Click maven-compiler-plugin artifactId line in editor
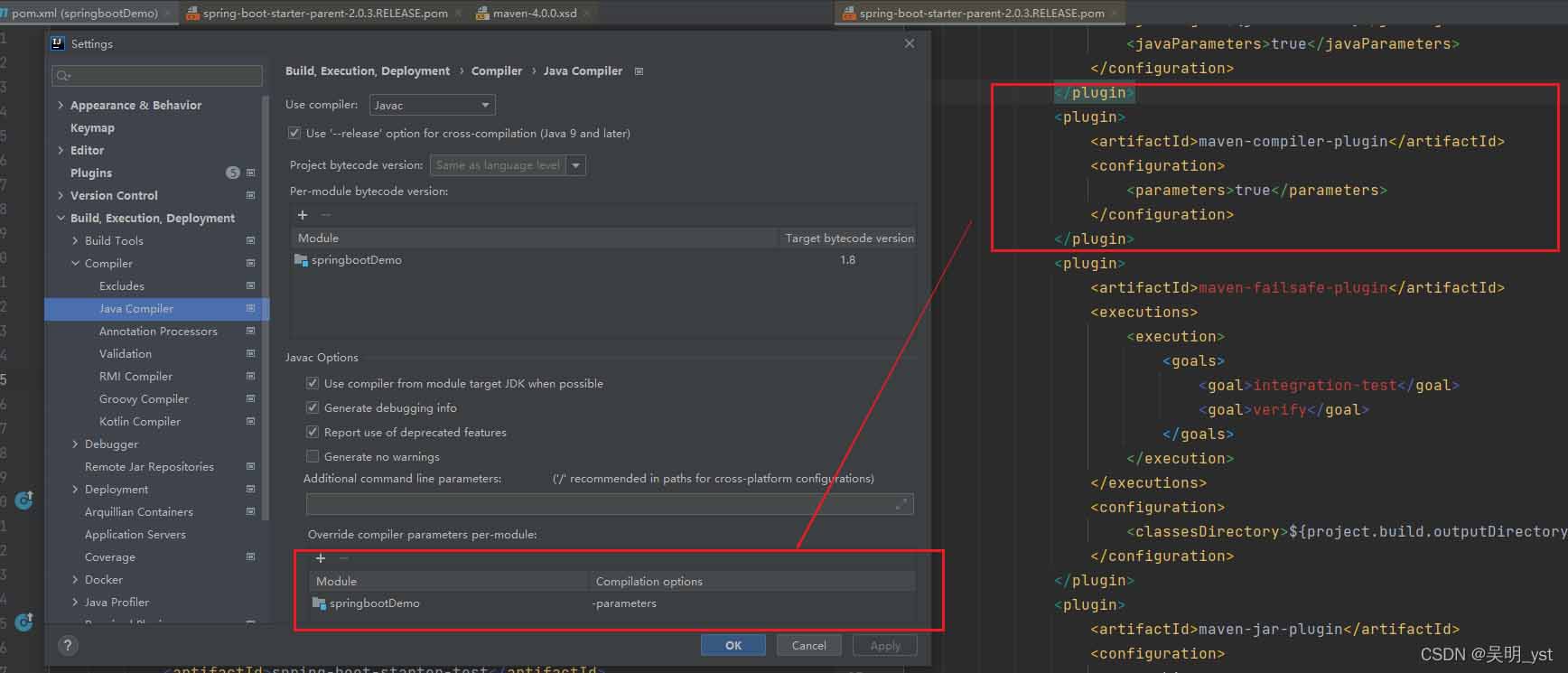This screenshot has height=673, width=1568. click(x=1297, y=141)
